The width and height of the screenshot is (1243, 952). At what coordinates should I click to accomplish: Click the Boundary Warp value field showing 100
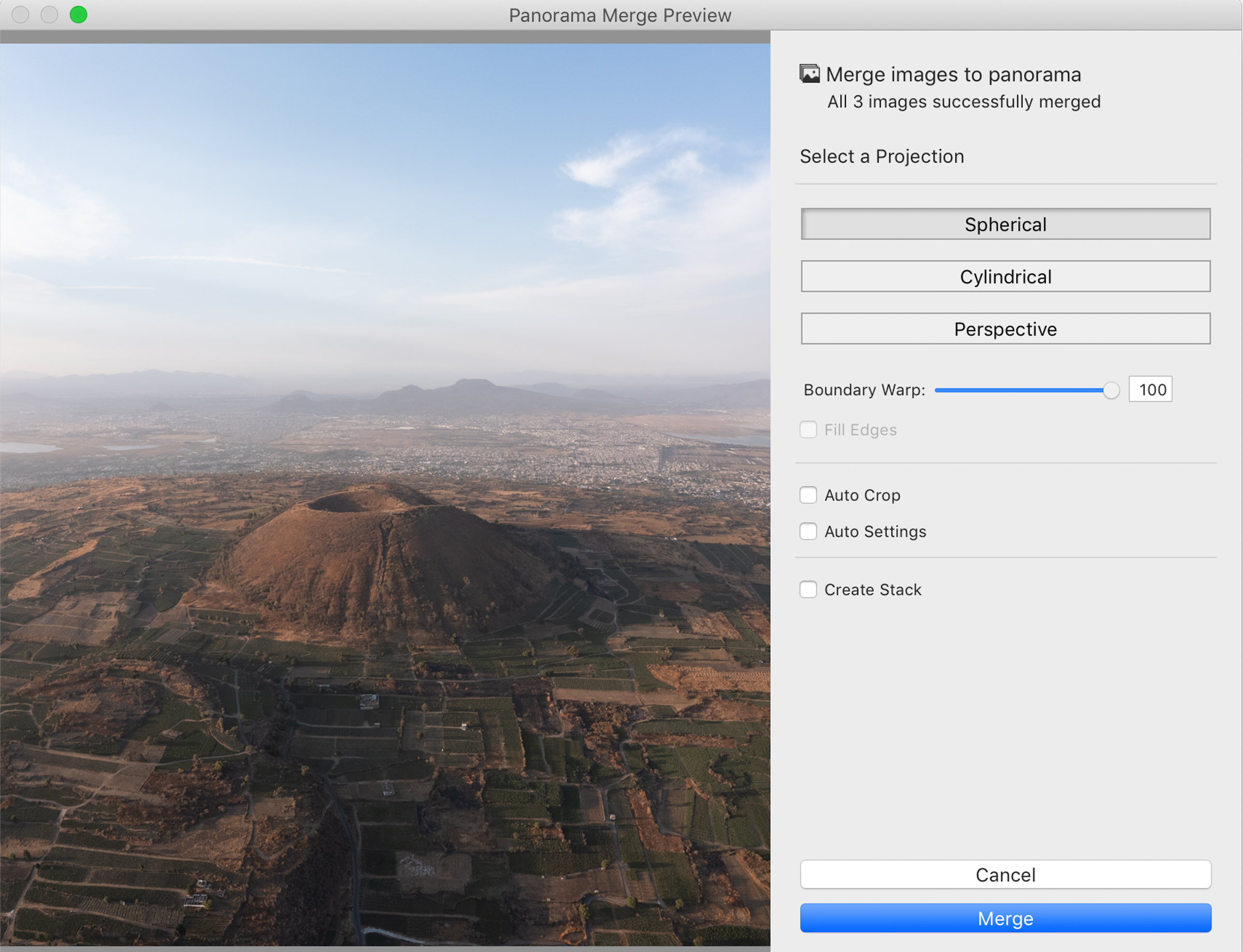coord(1150,389)
